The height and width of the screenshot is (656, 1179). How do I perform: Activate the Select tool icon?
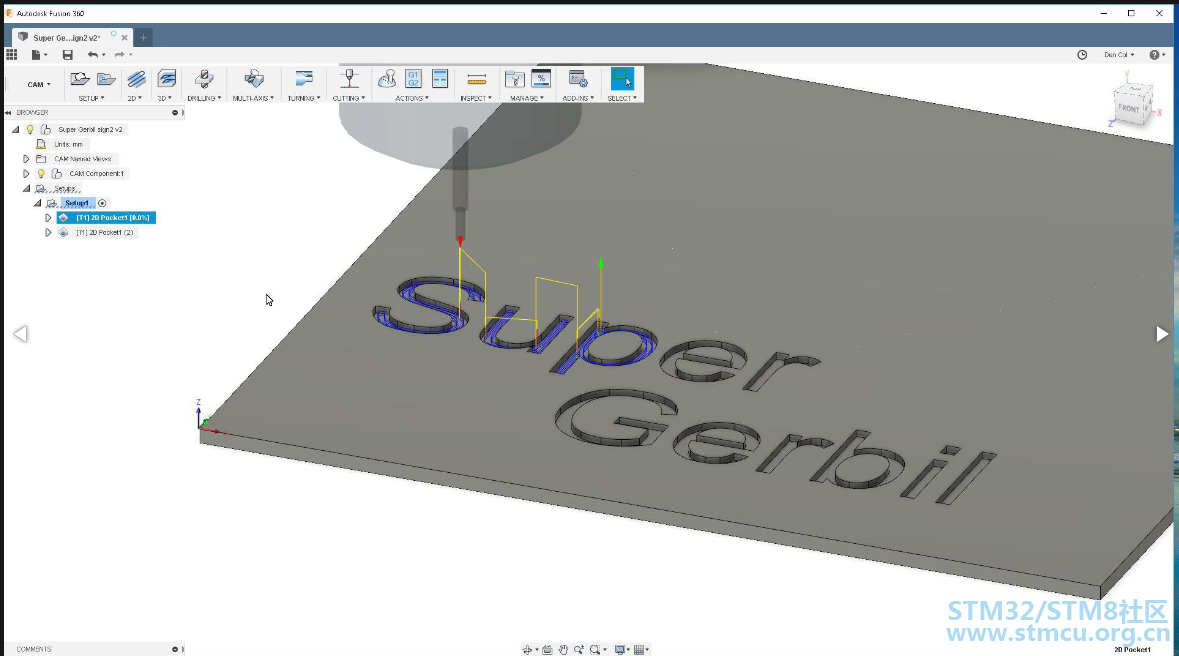[622, 78]
